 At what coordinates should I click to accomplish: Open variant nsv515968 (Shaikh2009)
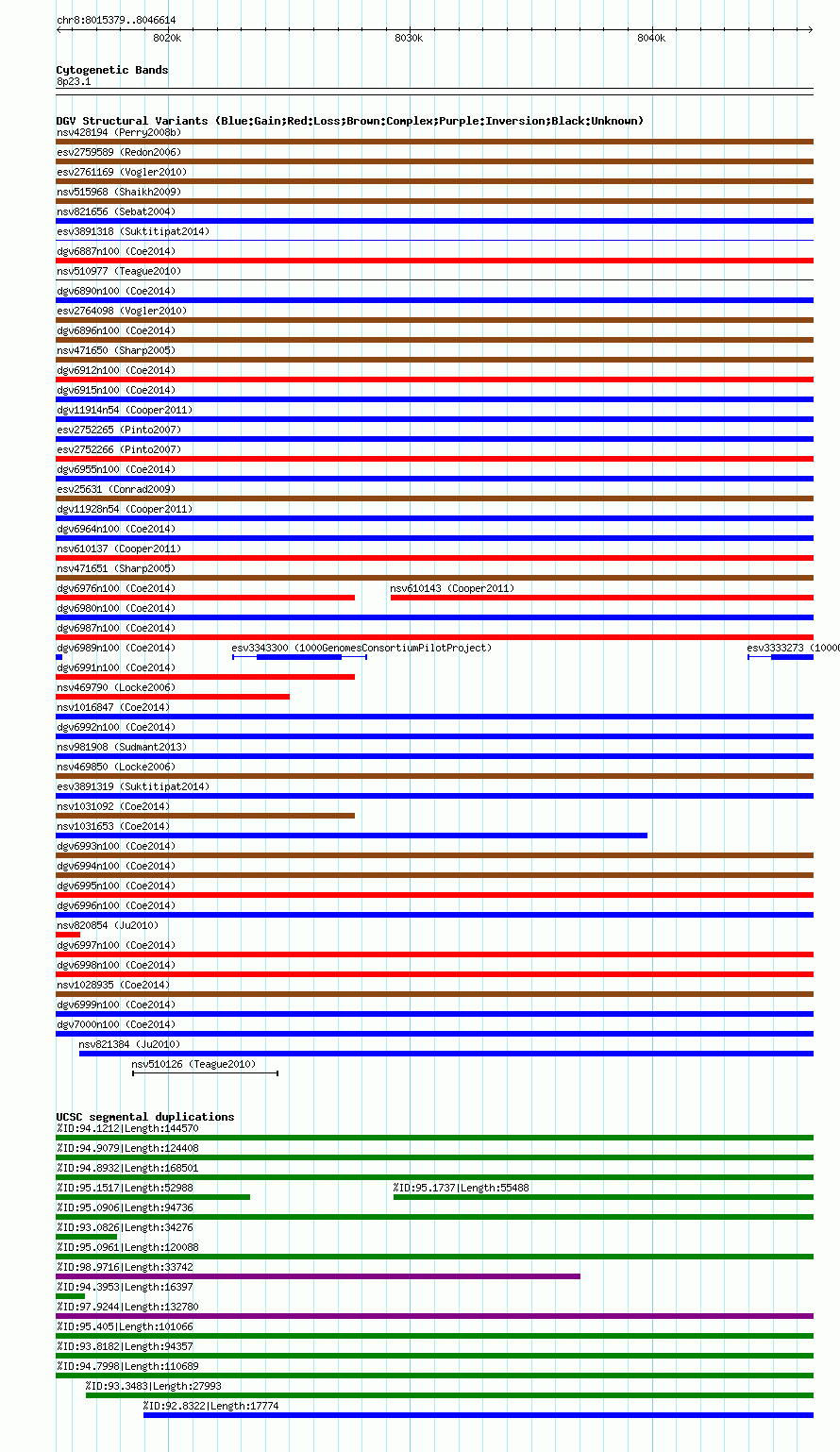pyautogui.click(x=119, y=192)
